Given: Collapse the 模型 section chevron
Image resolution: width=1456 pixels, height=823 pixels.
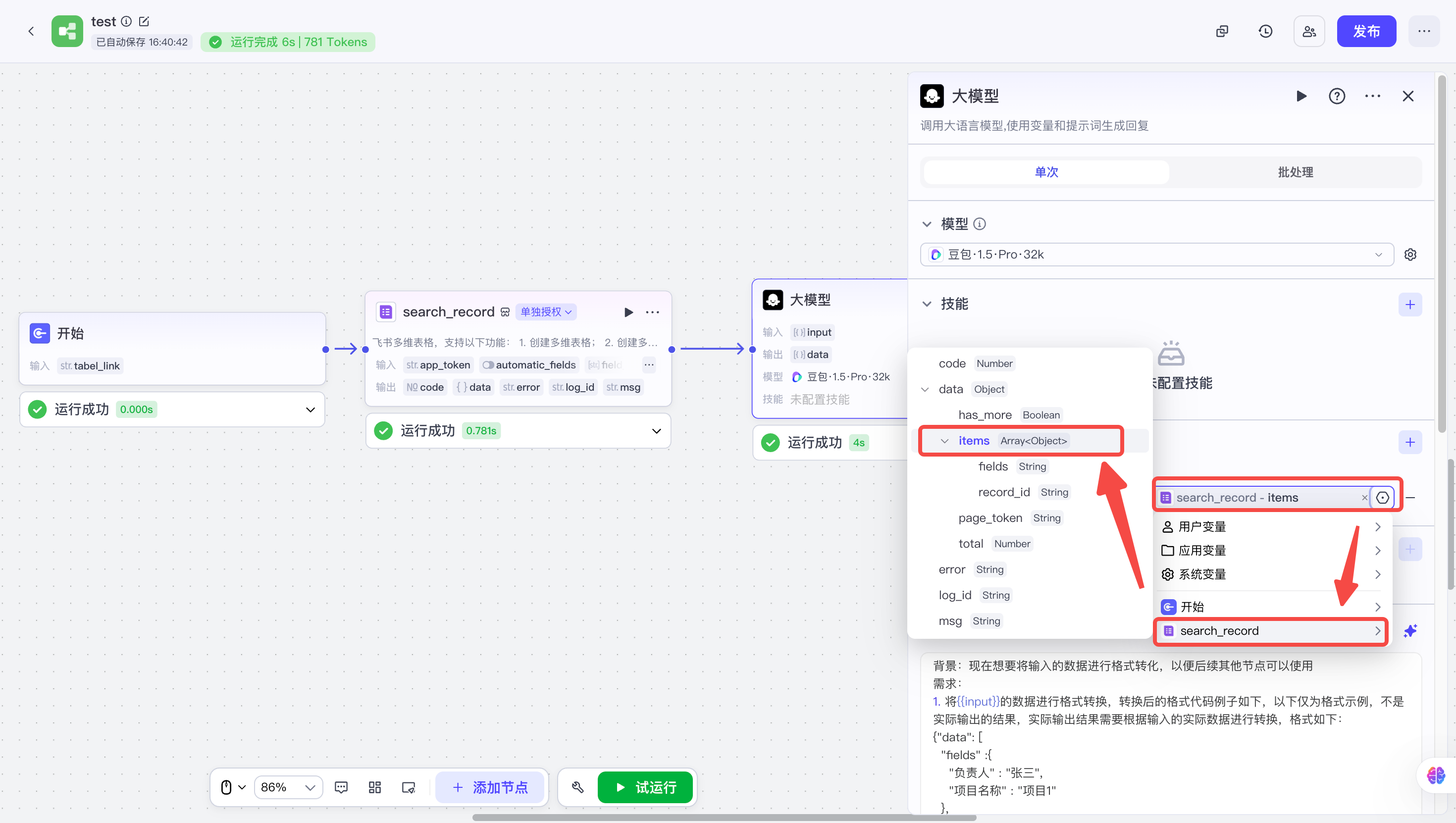Looking at the screenshot, I should tap(927, 224).
